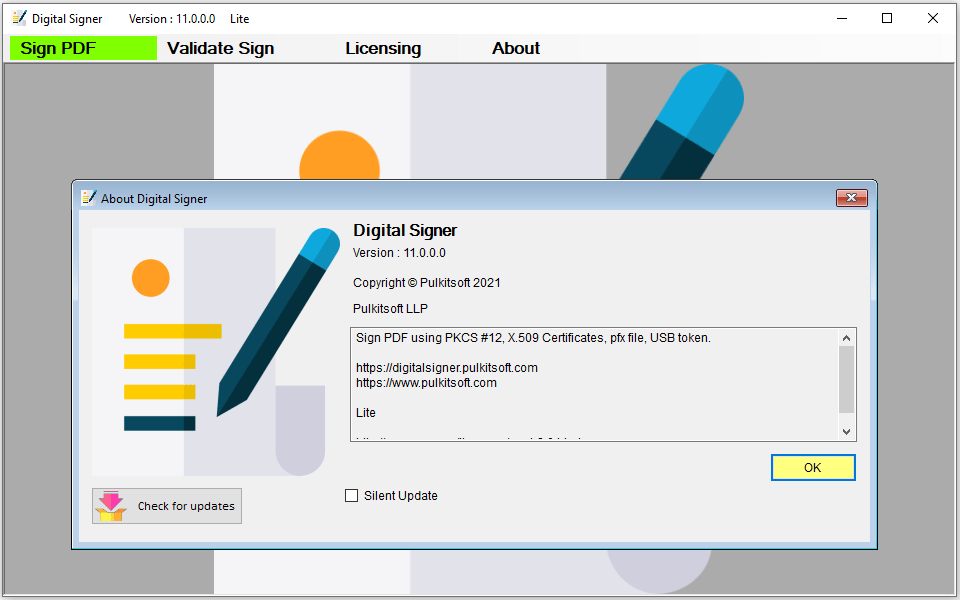The height and width of the screenshot is (600, 960).
Task: Click the pen and document logo image in dialog
Action: (216, 351)
